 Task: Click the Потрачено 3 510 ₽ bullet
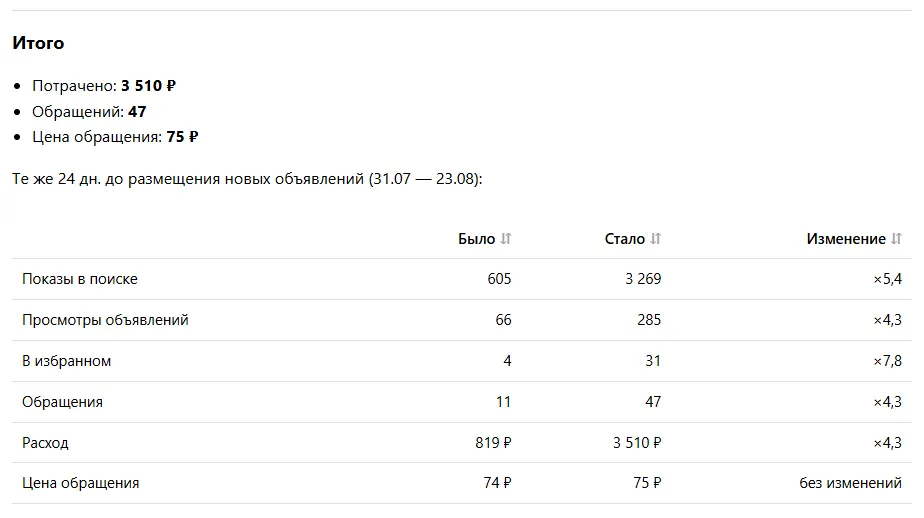104,86
